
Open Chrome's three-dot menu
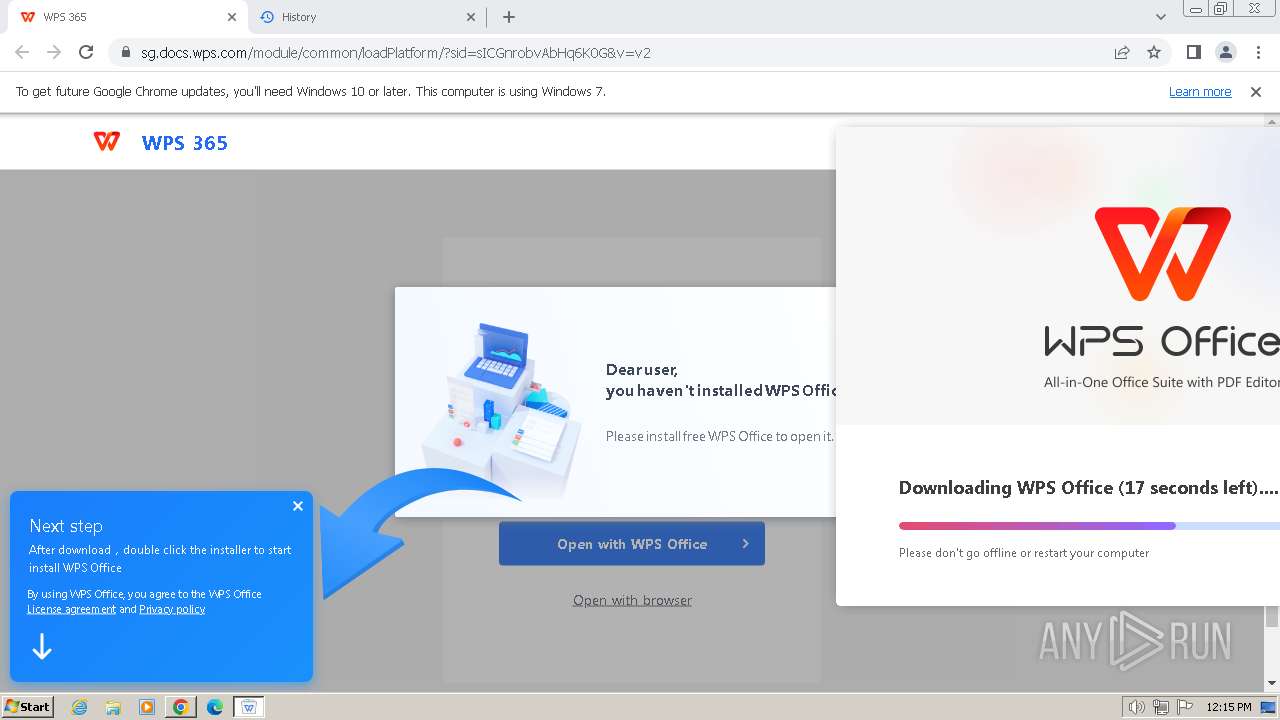tap(1258, 52)
